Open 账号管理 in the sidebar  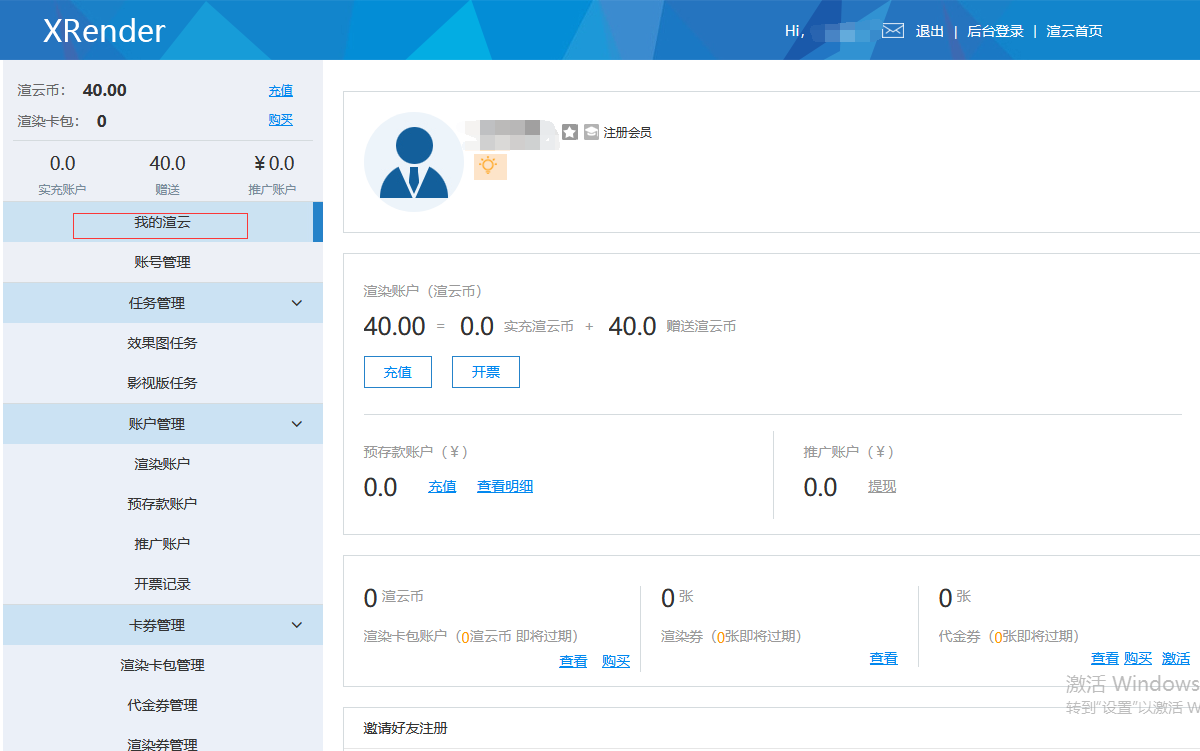coord(162,262)
